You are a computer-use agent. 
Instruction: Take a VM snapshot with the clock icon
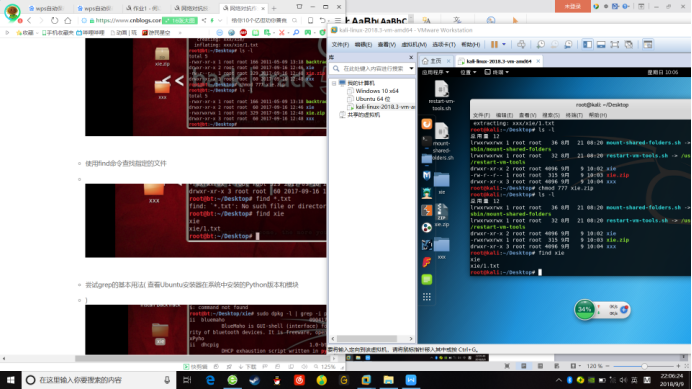pos(541,45)
